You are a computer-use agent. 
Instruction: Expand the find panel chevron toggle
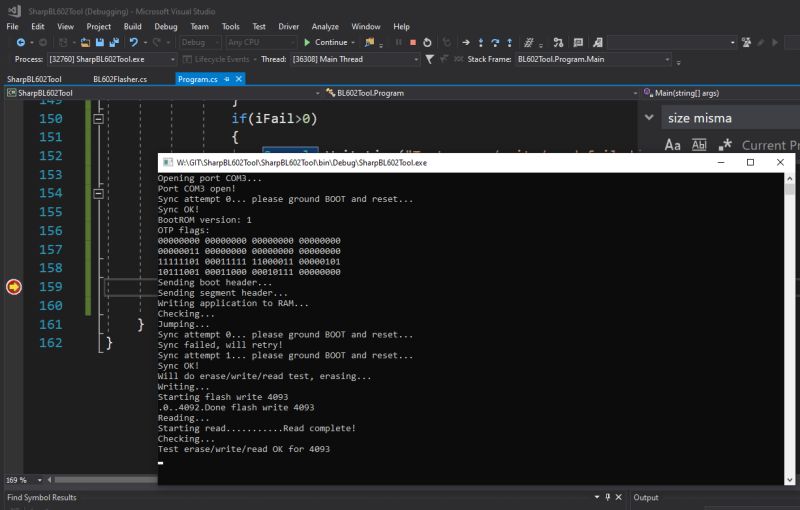point(649,117)
